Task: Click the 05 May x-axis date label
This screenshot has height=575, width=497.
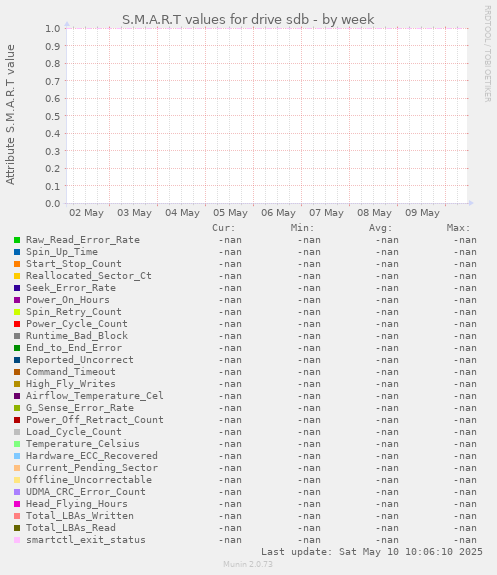Action: coord(230,213)
